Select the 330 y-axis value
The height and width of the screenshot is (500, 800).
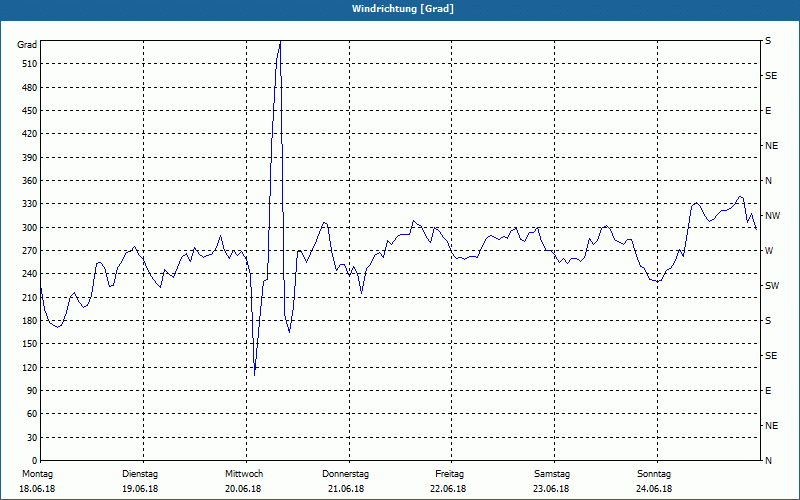pyautogui.click(x=30, y=204)
